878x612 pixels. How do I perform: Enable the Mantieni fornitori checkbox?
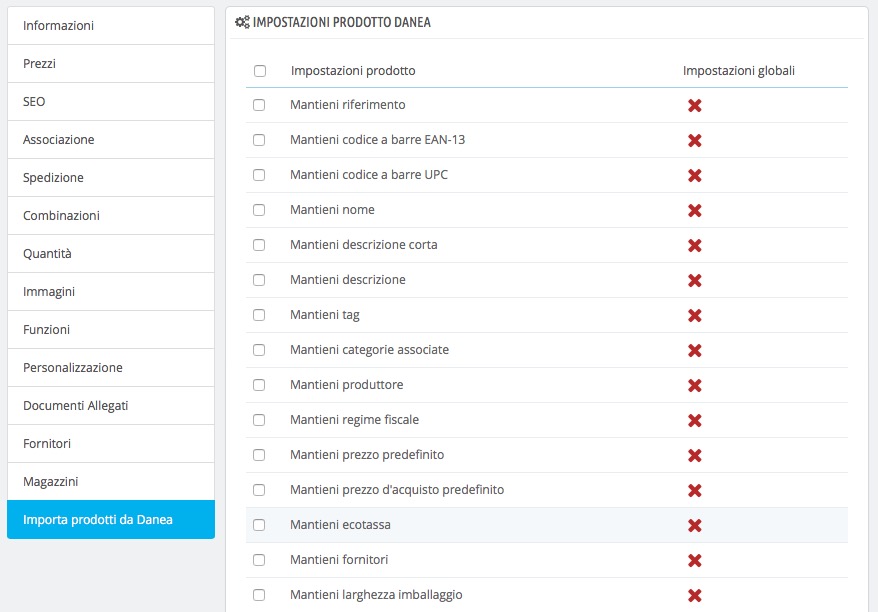point(259,560)
